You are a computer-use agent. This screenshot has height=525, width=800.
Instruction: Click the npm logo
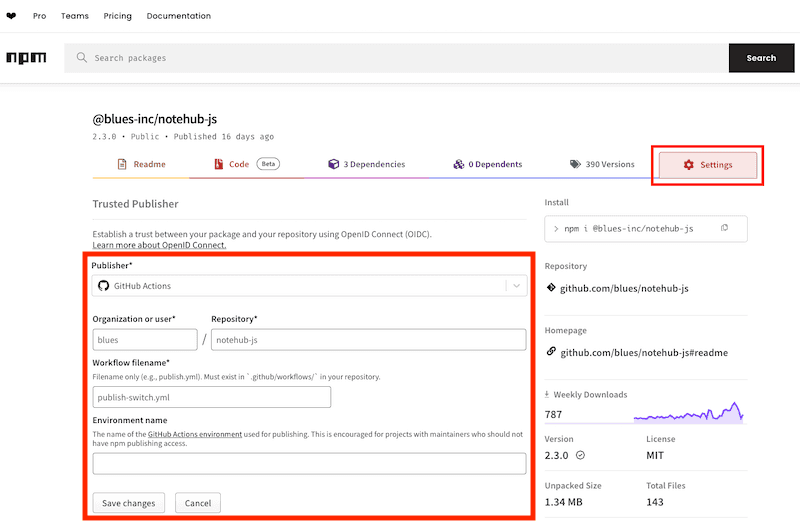[26, 58]
